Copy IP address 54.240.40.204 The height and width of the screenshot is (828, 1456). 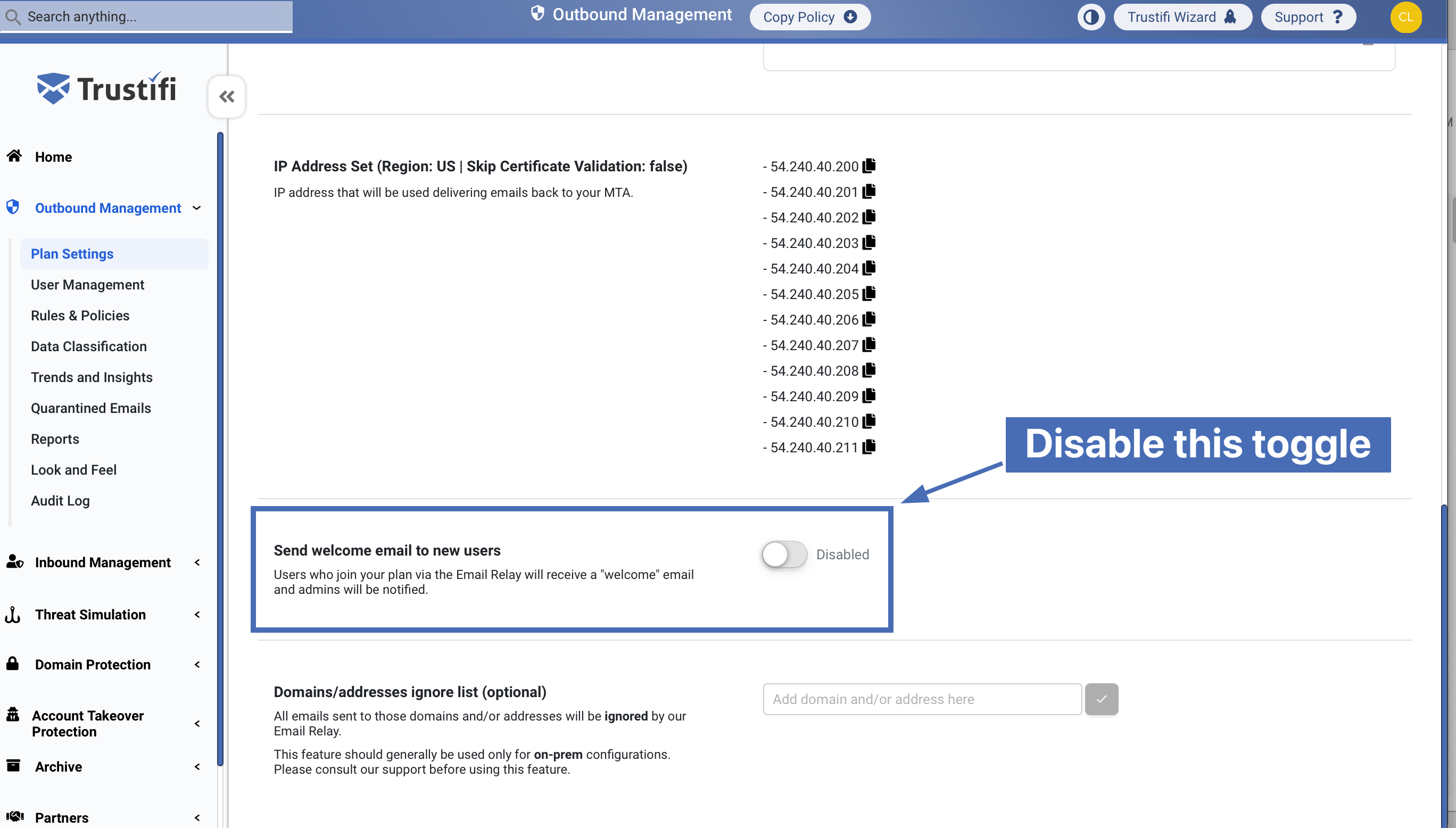[x=868, y=268]
